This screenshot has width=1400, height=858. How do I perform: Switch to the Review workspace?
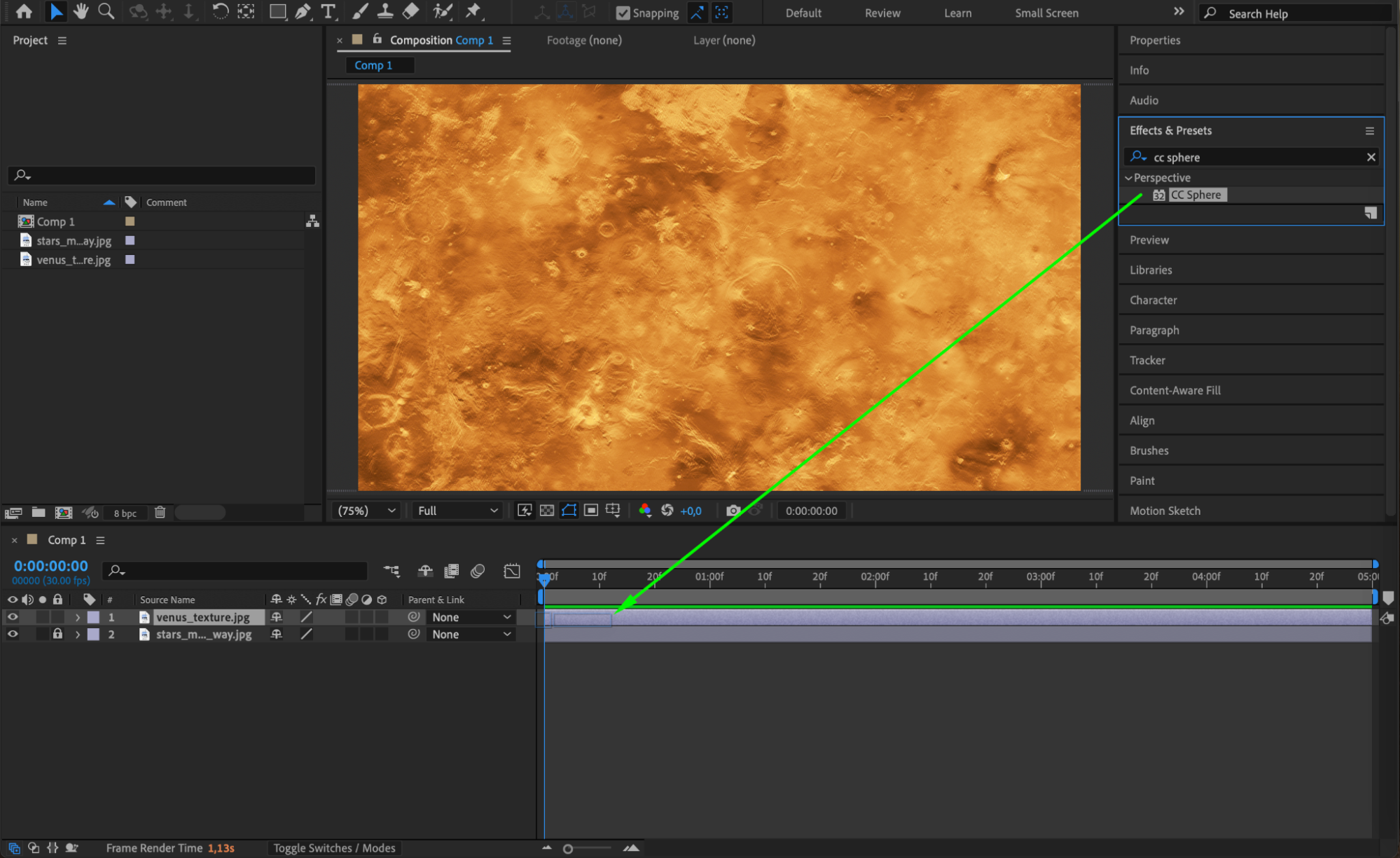pos(882,13)
